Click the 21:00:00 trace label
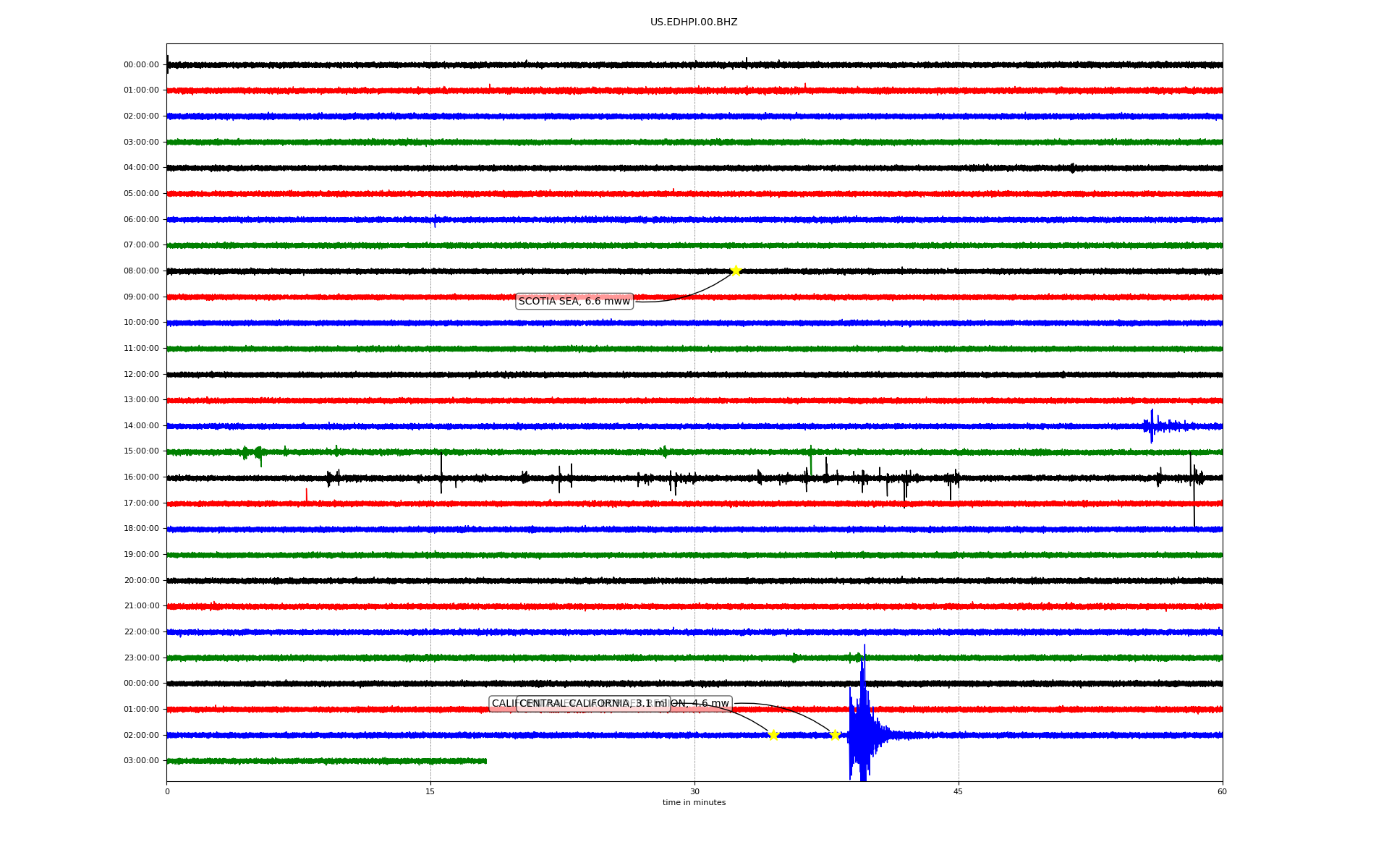This screenshot has width=1389, height=868. point(141,606)
